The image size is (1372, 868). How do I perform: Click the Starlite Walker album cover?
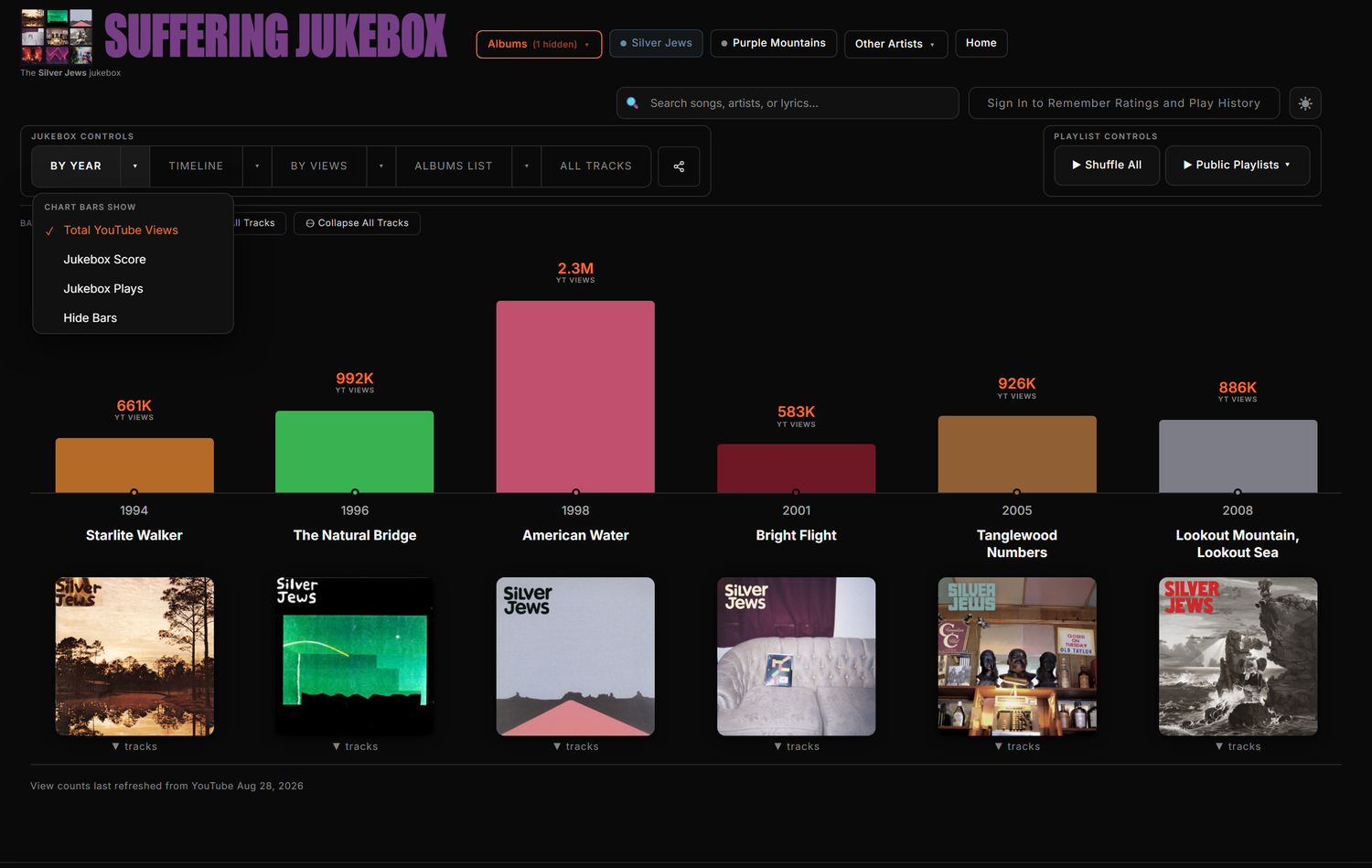(x=134, y=657)
